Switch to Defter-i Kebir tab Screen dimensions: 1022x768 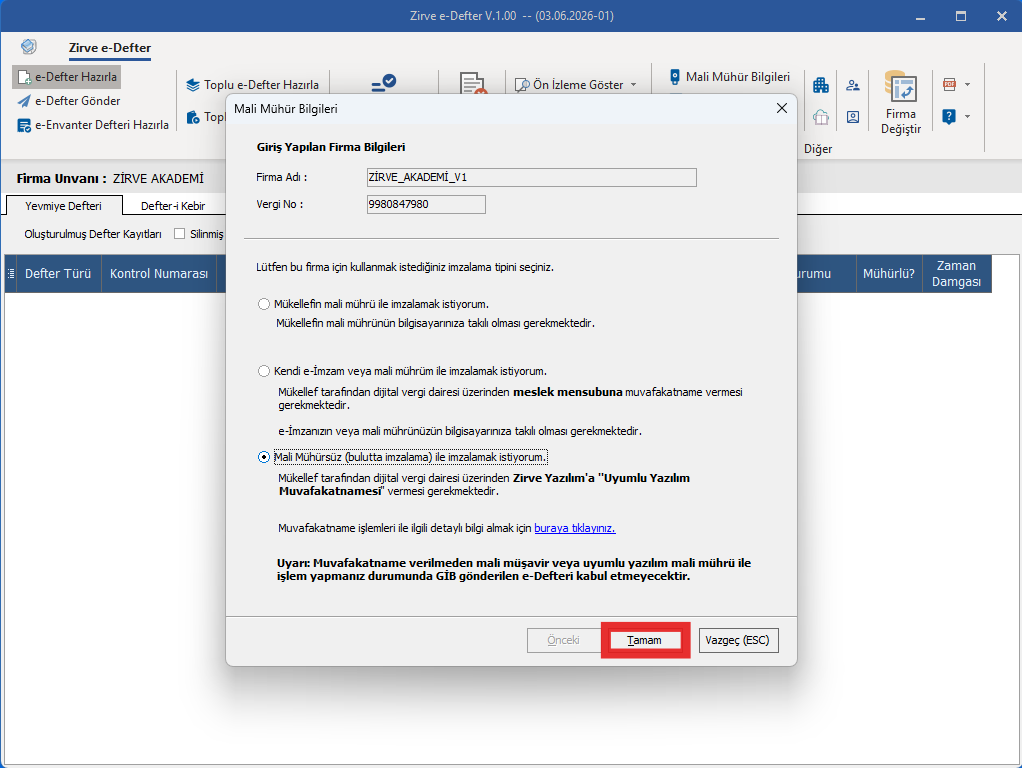(173, 206)
